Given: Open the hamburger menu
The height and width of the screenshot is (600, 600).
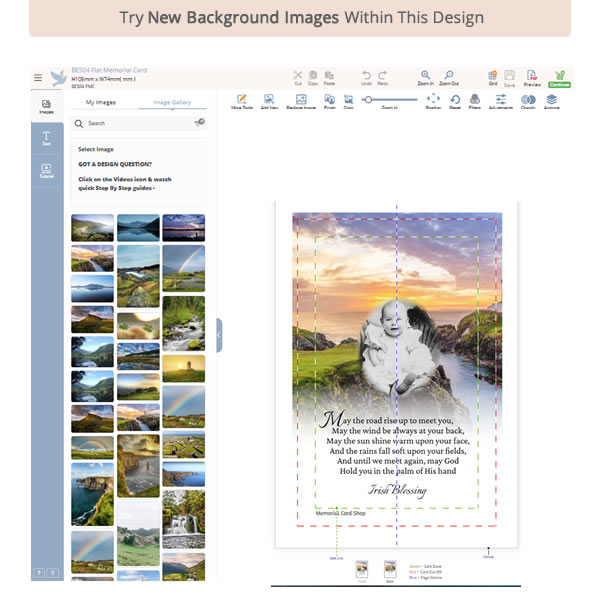Looking at the screenshot, I should click(x=38, y=77).
